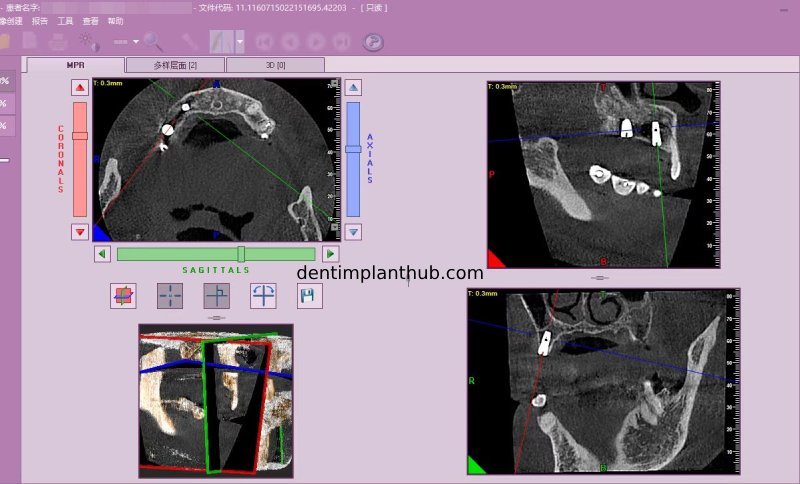Switch to the 3D [0] tab
Viewport: 800px width, 484px height.
pyautogui.click(x=276, y=65)
